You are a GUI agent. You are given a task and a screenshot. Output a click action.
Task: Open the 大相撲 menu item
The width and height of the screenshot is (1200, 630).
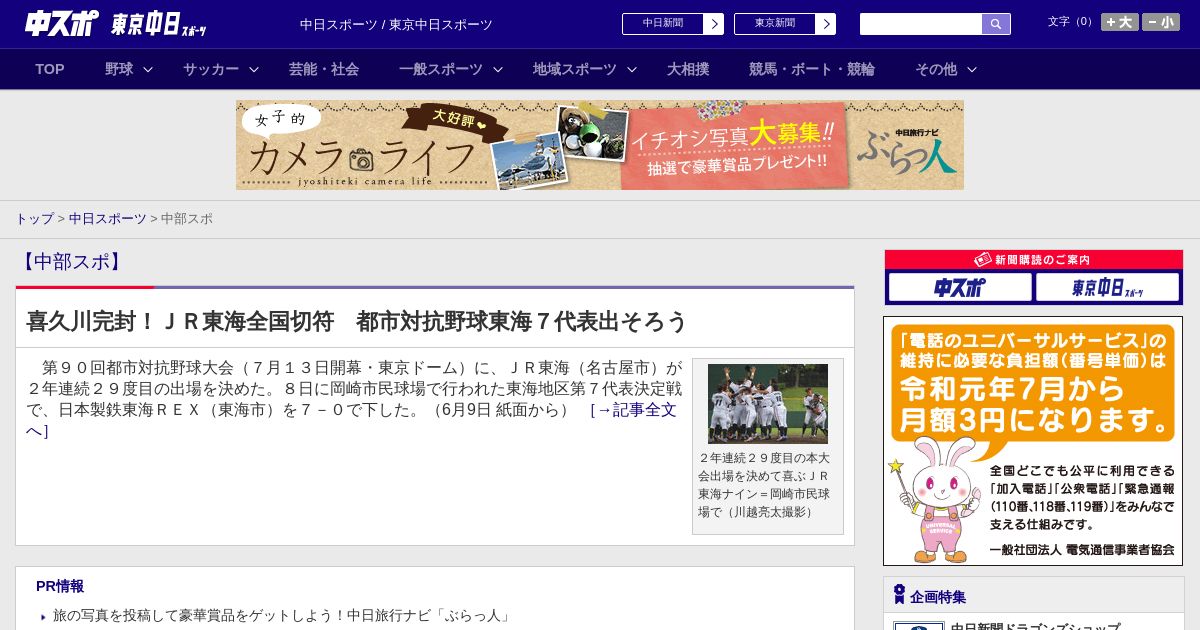click(688, 69)
